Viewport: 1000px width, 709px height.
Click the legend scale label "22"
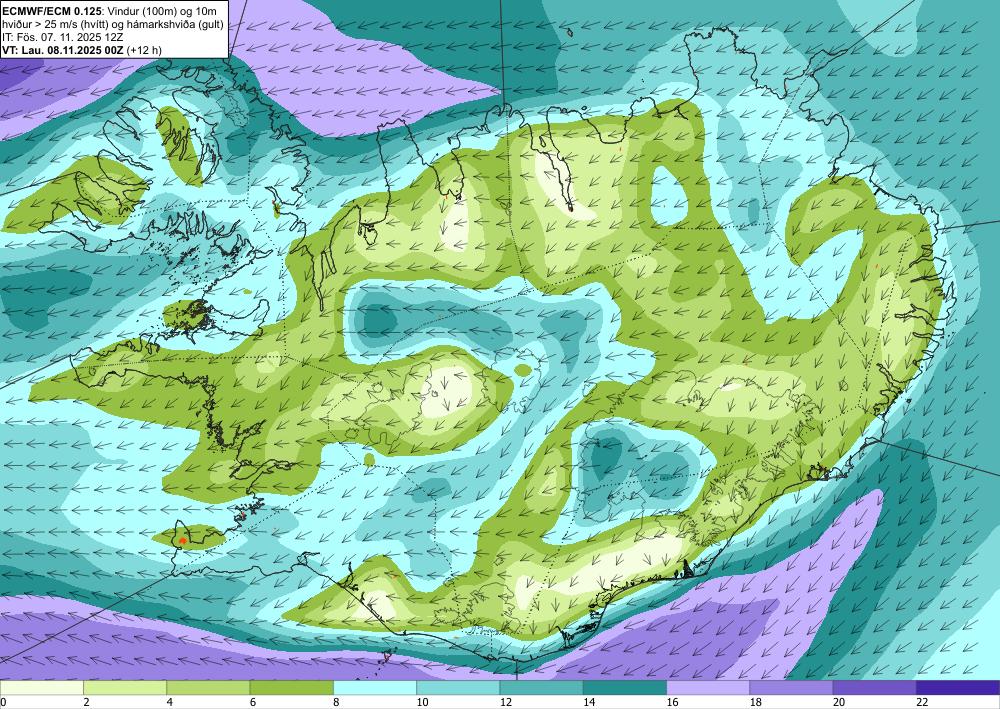922,702
